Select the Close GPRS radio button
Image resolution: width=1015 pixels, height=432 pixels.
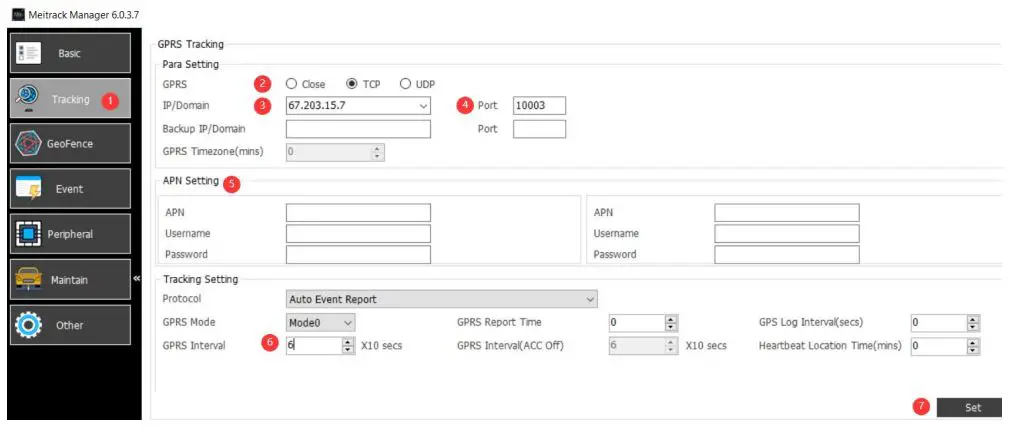click(x=291, y=84)
